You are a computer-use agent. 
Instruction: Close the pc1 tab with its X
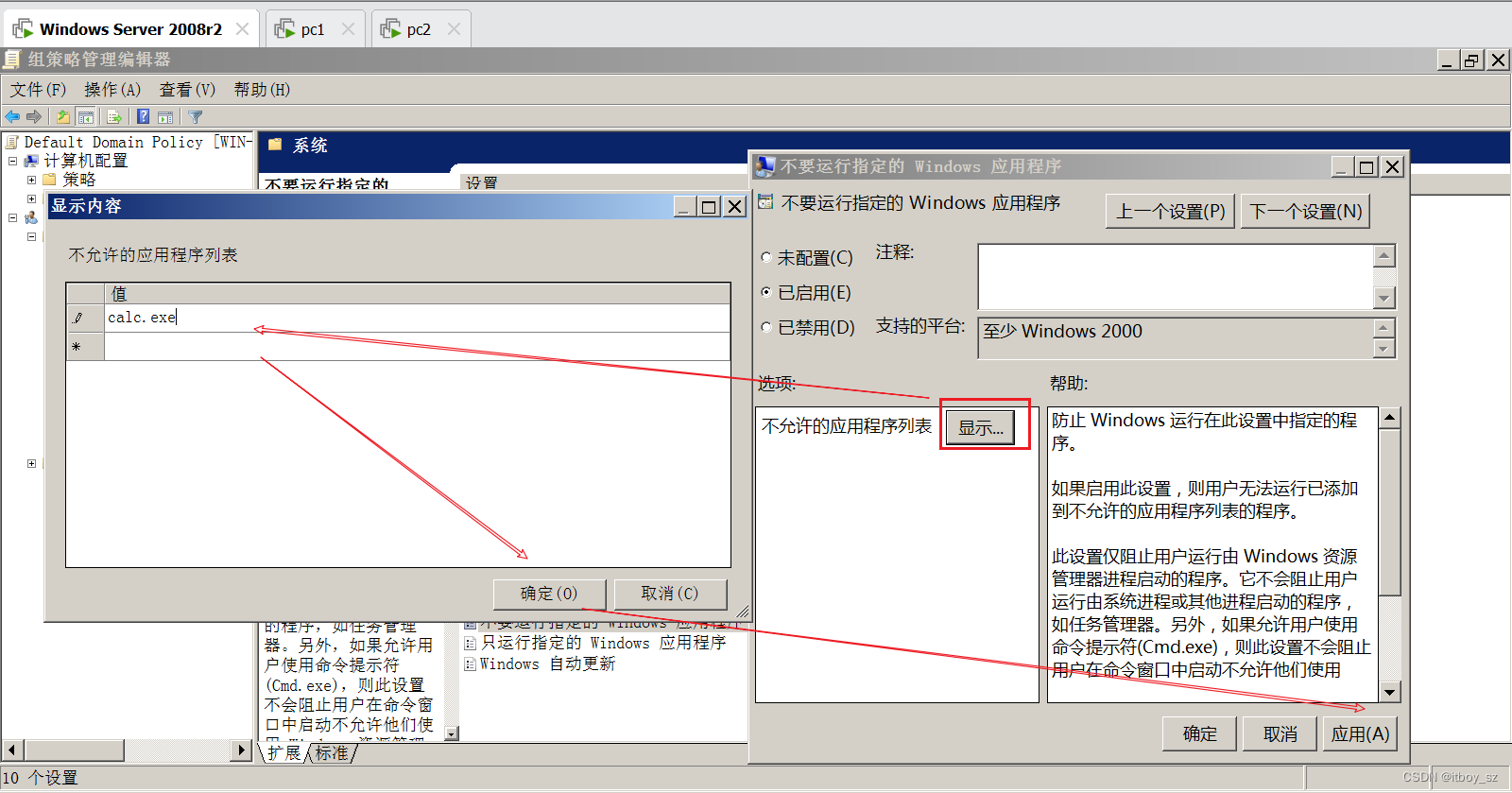tap(348, 29)
